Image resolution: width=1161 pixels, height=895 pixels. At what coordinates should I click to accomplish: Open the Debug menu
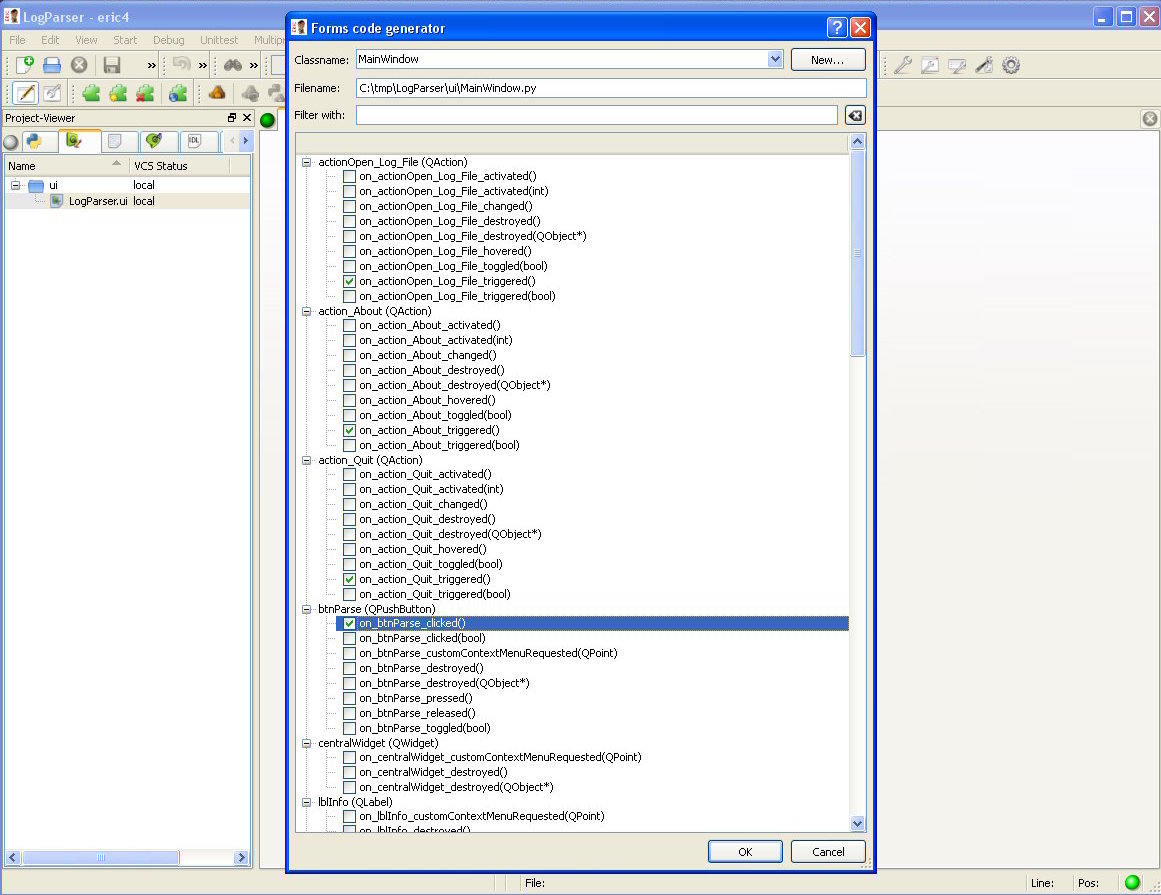click(168, 40)
